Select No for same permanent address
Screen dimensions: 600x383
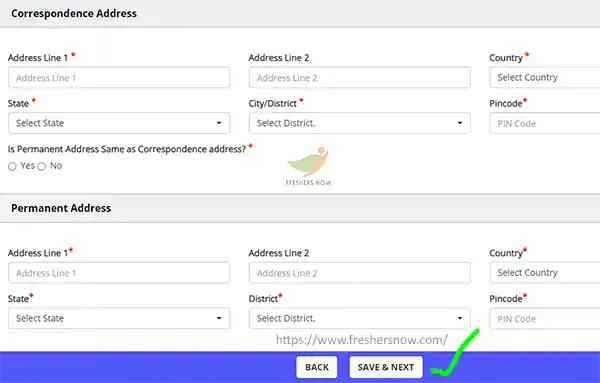pyautogui.click(x=42, y=166)
